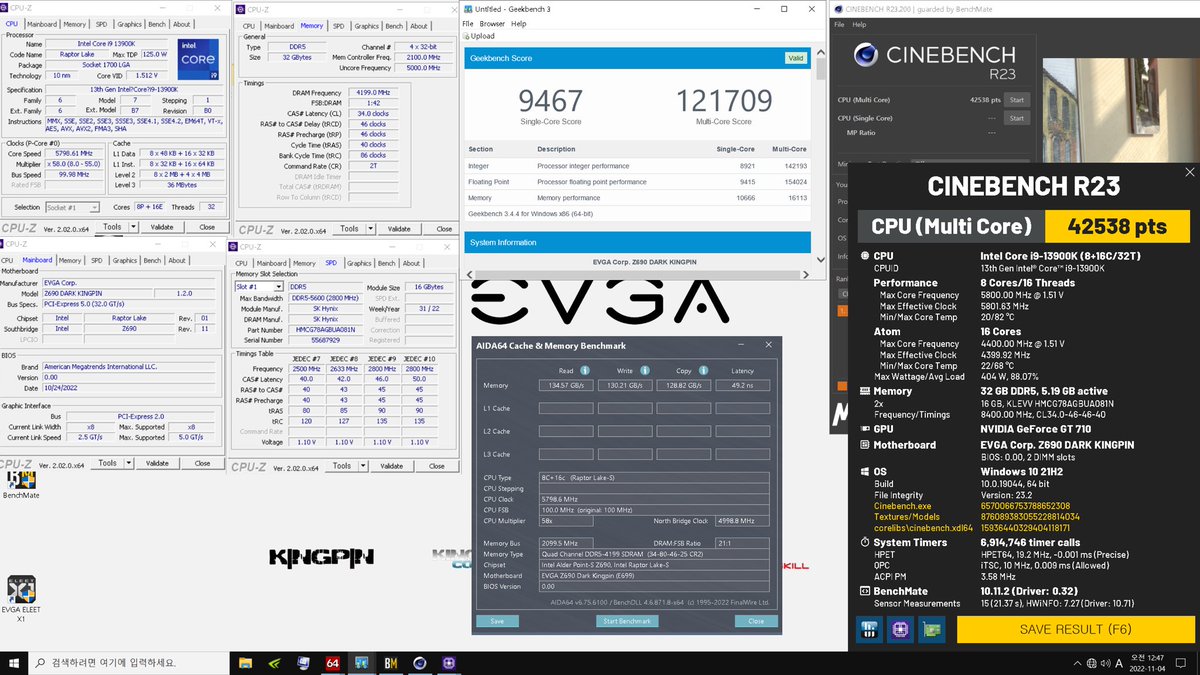Viewport: 1200px width, 675px height.
Task: Open the File menu in Cinebench R23
Action: click(839, 24)
